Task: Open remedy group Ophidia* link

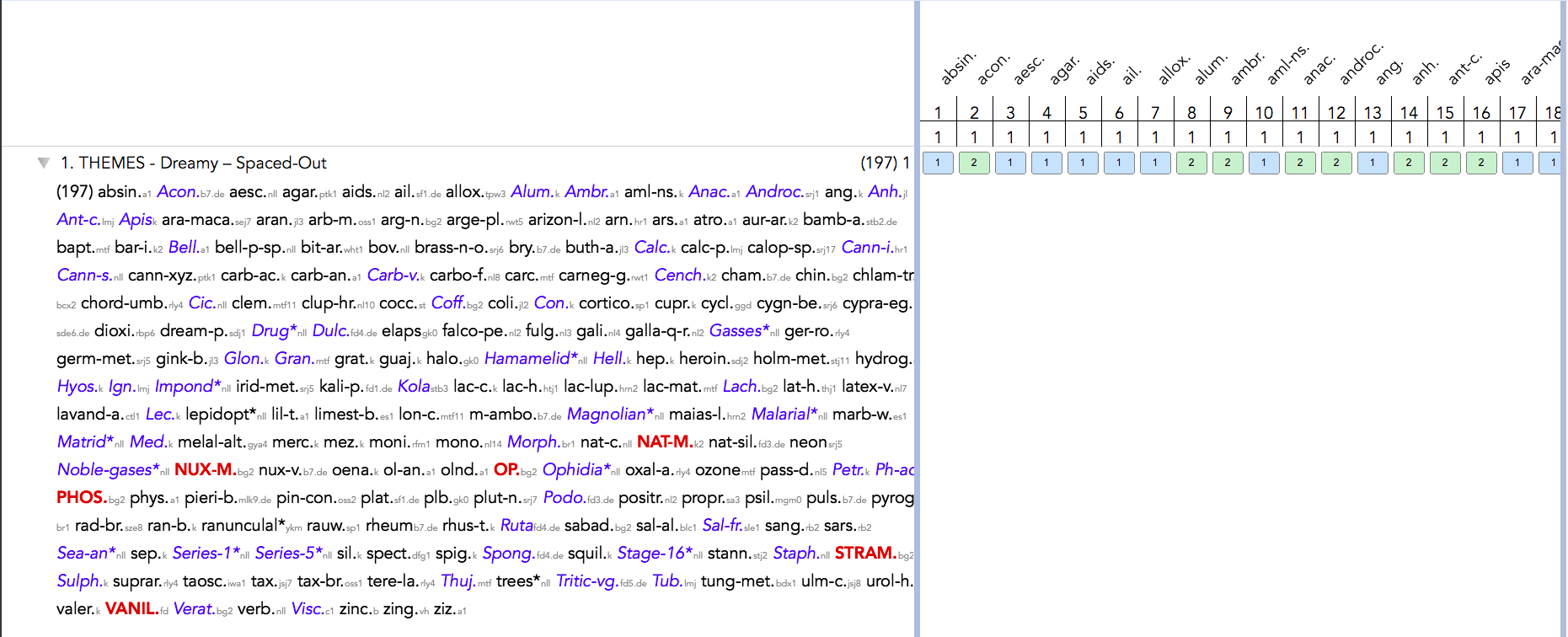Action: click(x=576, y=469)
